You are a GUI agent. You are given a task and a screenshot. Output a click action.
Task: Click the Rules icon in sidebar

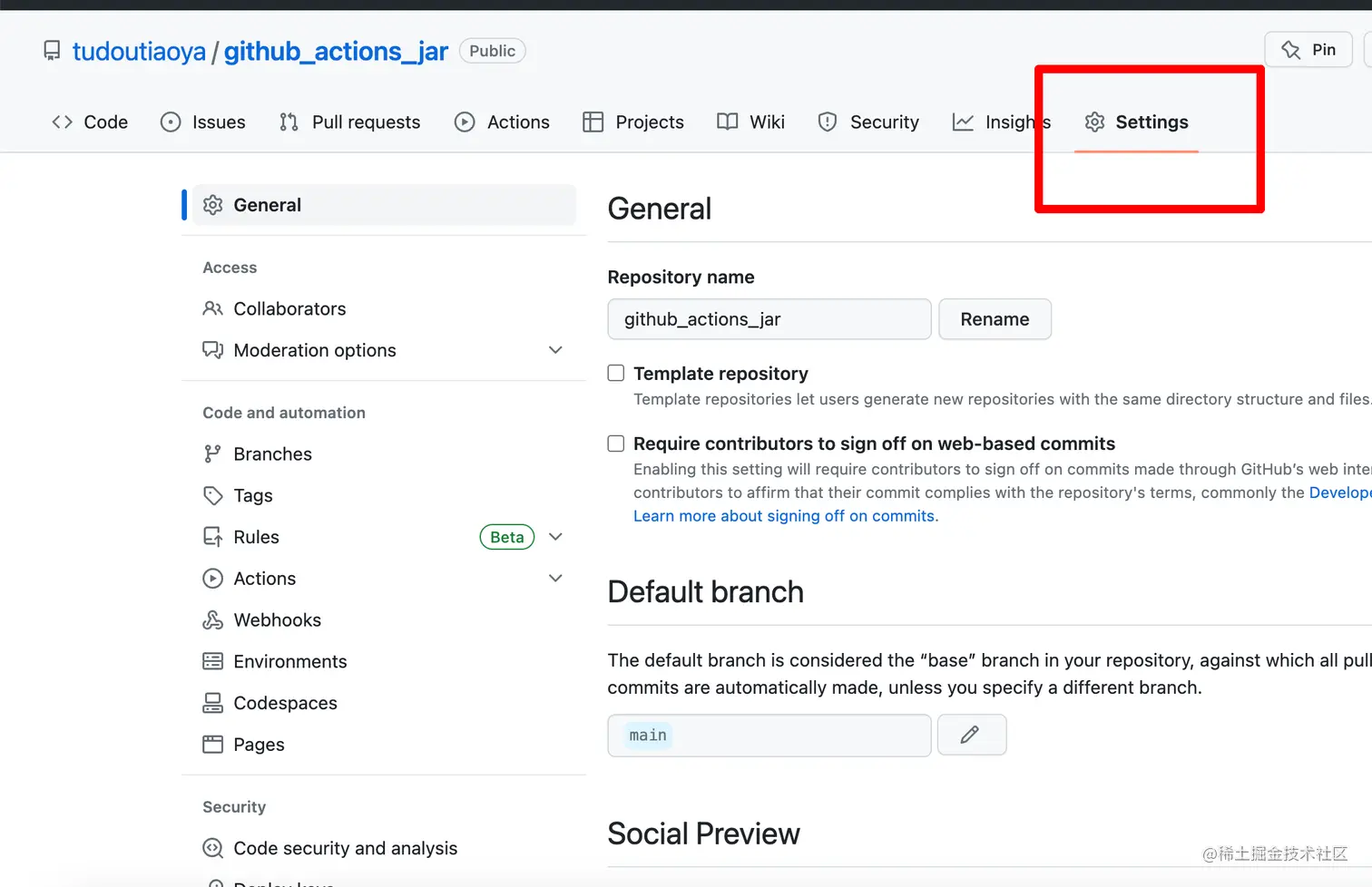click(x=213, y=537)
